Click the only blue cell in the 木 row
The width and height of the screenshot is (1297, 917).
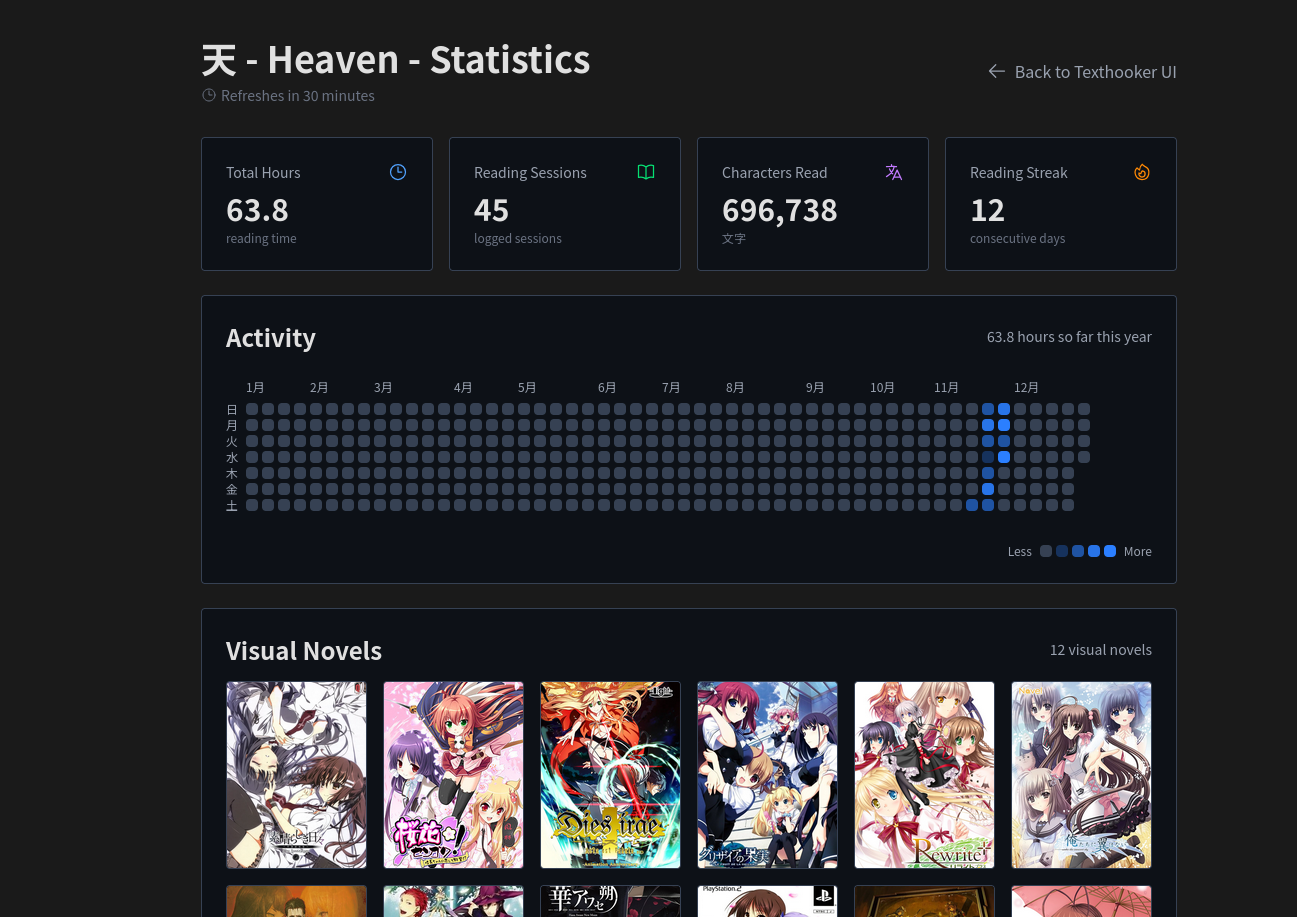pos(988,473)
